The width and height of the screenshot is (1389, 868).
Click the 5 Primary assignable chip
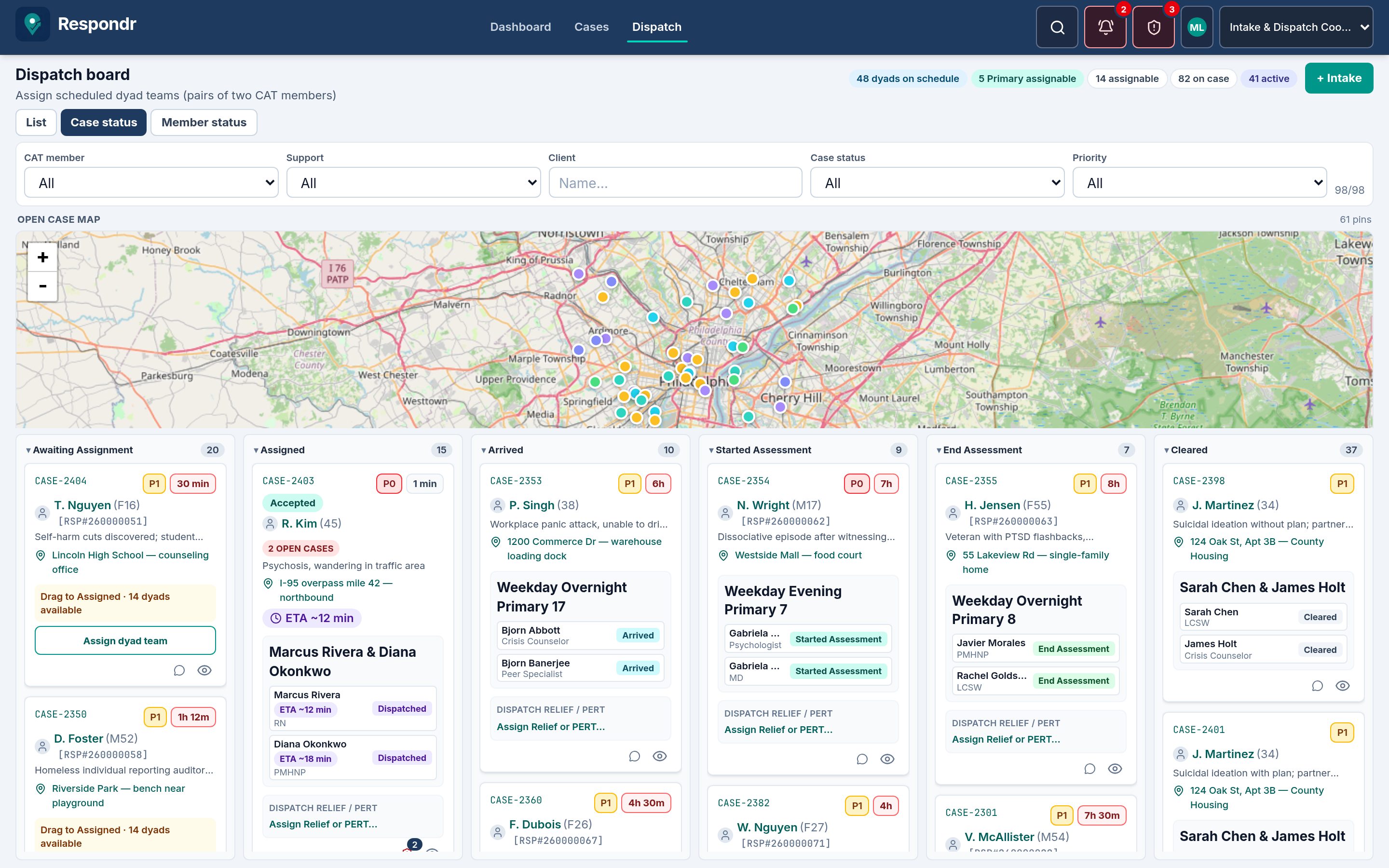tap(1027, 79)
